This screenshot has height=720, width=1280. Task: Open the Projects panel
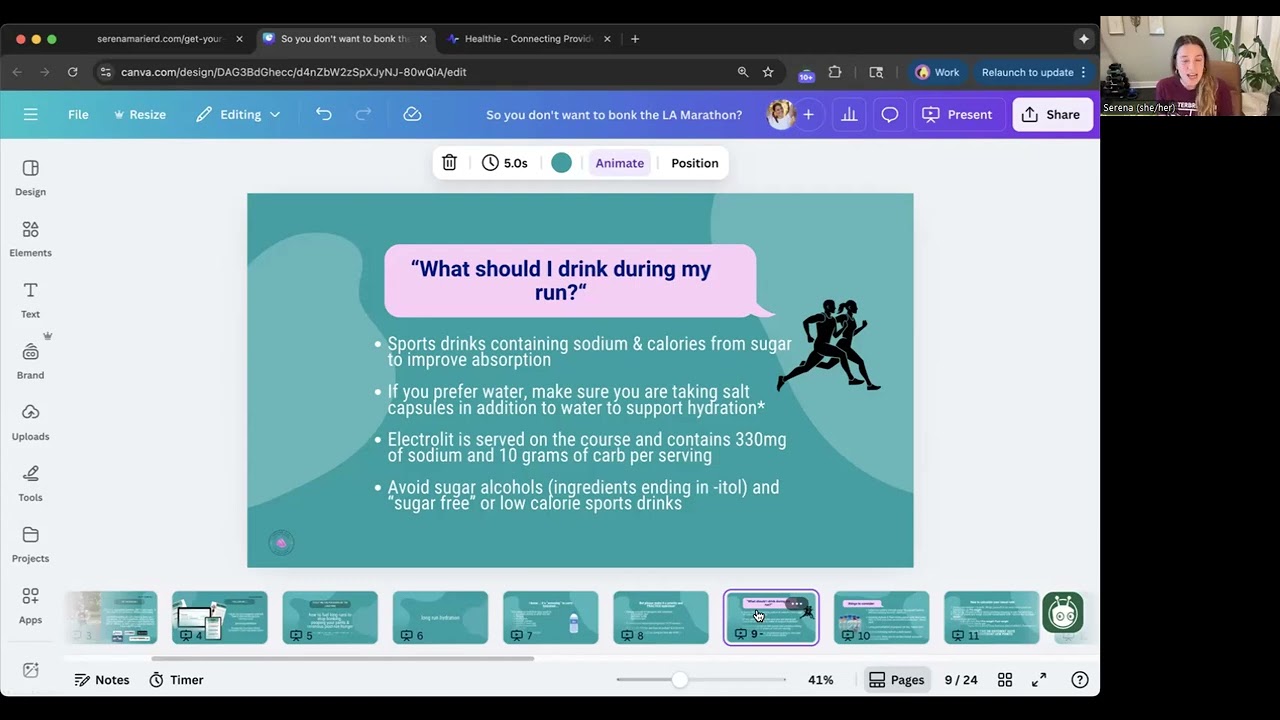pos(30,545)
